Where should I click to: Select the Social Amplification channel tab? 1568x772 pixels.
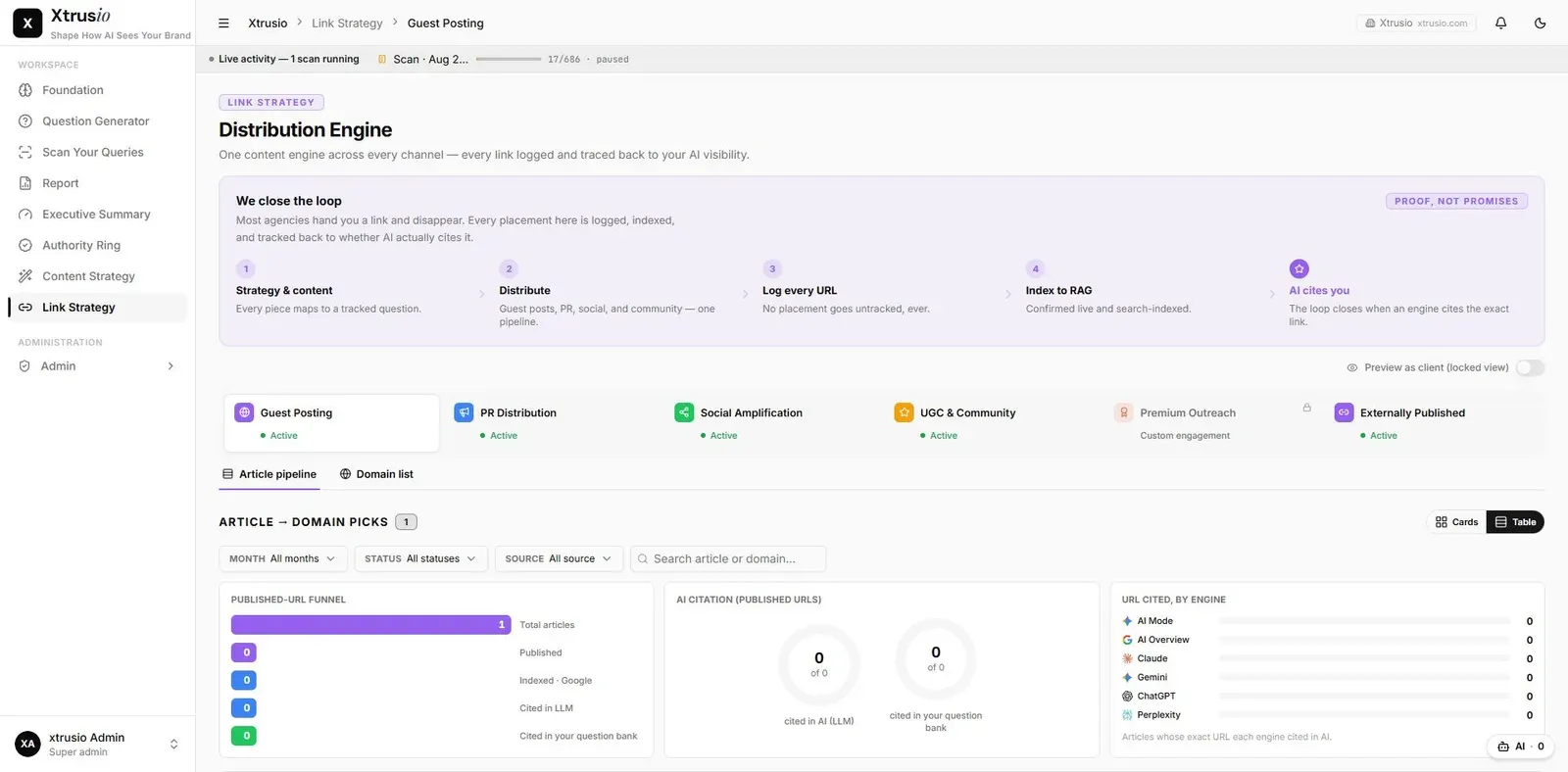click(x=771, y=424)
